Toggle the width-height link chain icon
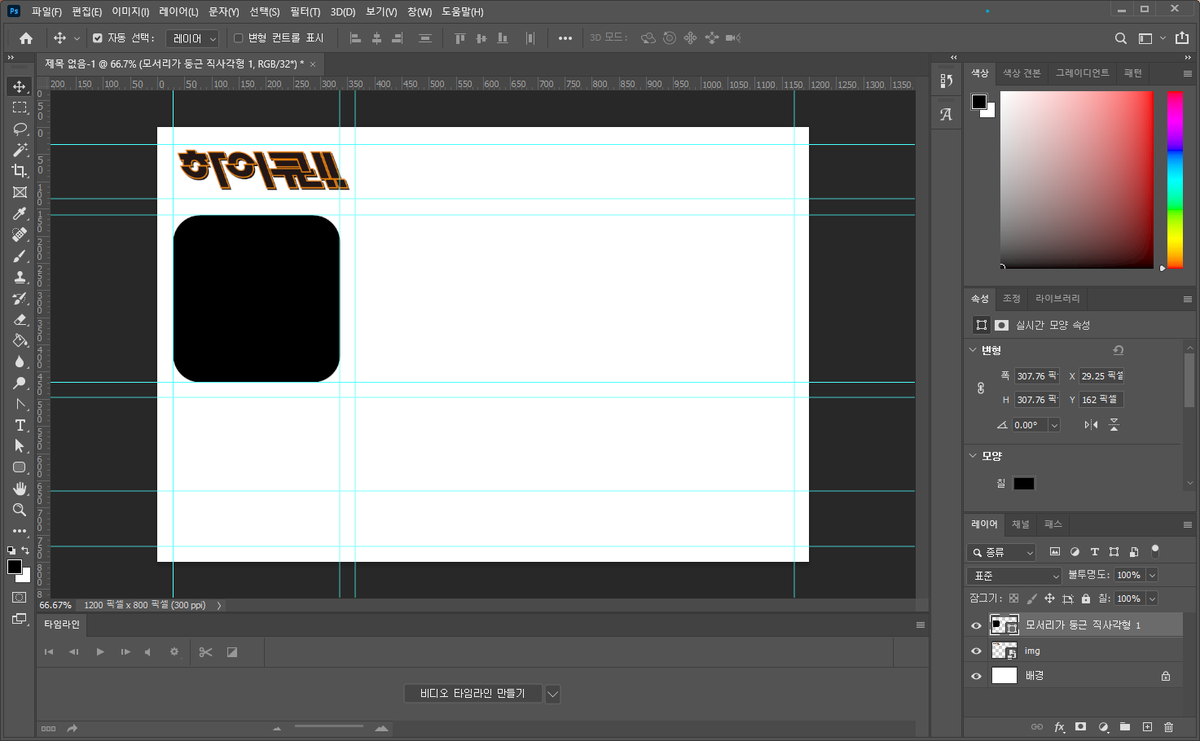Image resolution: width=1200 pixels, height=741 pixels. (980, 387)
